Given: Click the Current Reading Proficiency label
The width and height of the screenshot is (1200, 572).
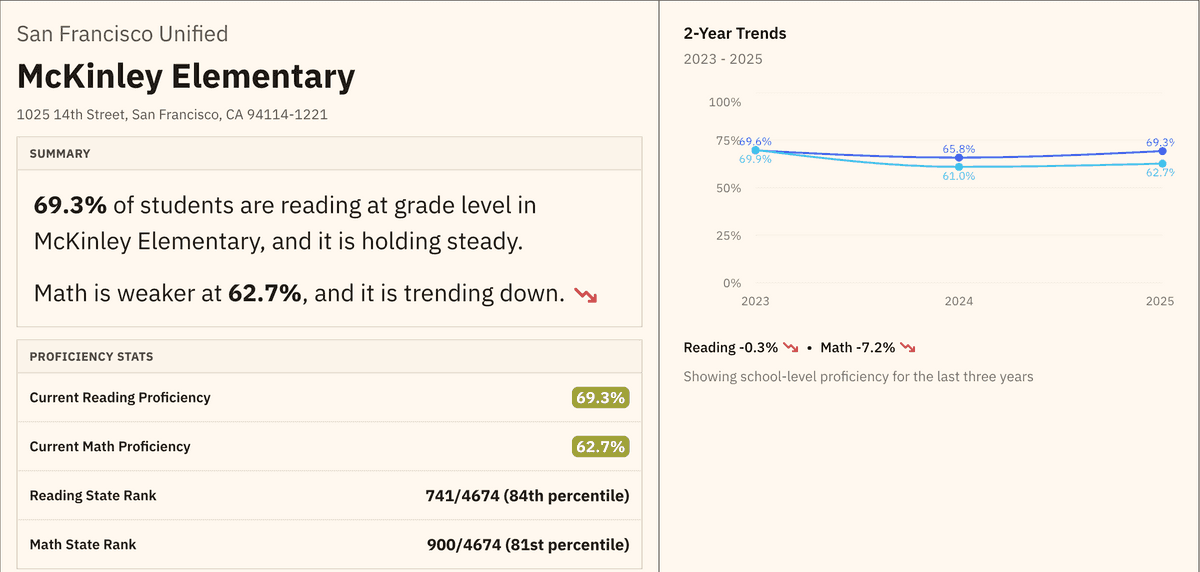Looking at the screenshot, I should [x=120, y=397].
